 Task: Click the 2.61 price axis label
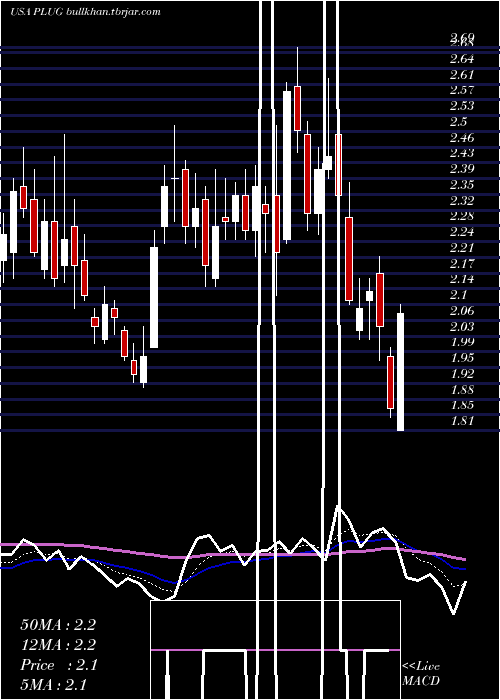pyautogui.click(x=462, y=75)
